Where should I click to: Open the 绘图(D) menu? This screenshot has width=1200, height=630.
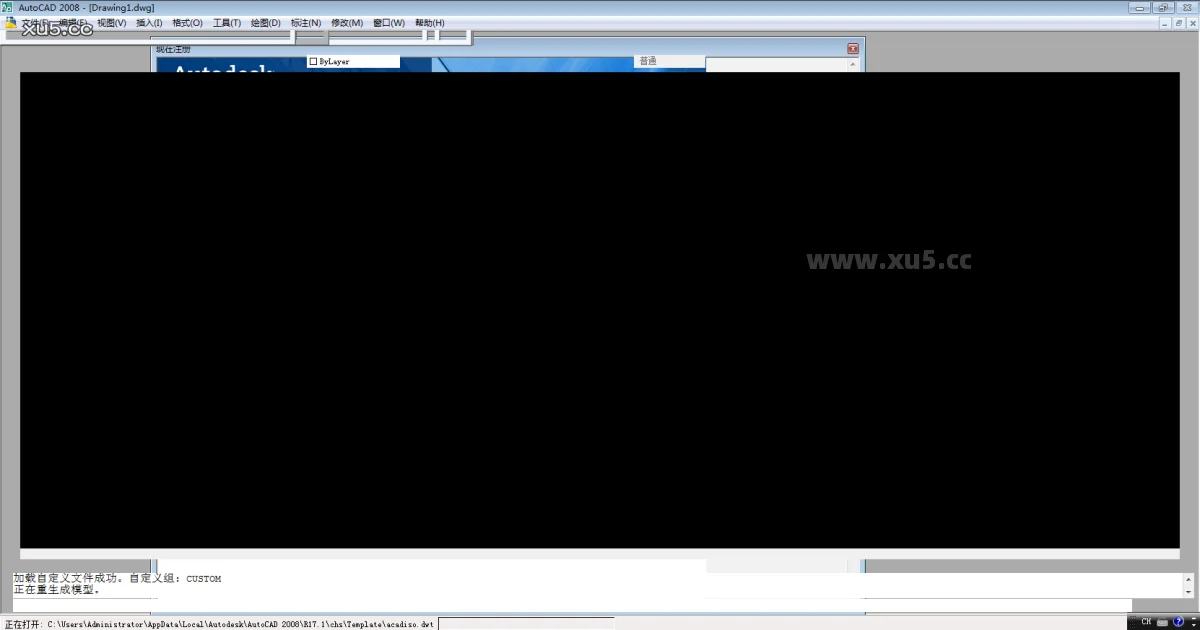point(266,23)
